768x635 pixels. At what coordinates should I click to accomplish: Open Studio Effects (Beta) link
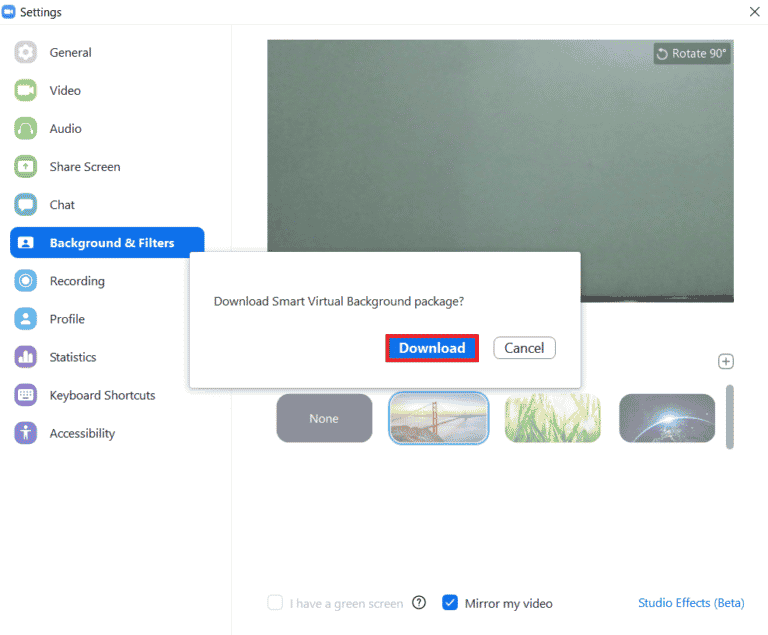coord(691,603)
